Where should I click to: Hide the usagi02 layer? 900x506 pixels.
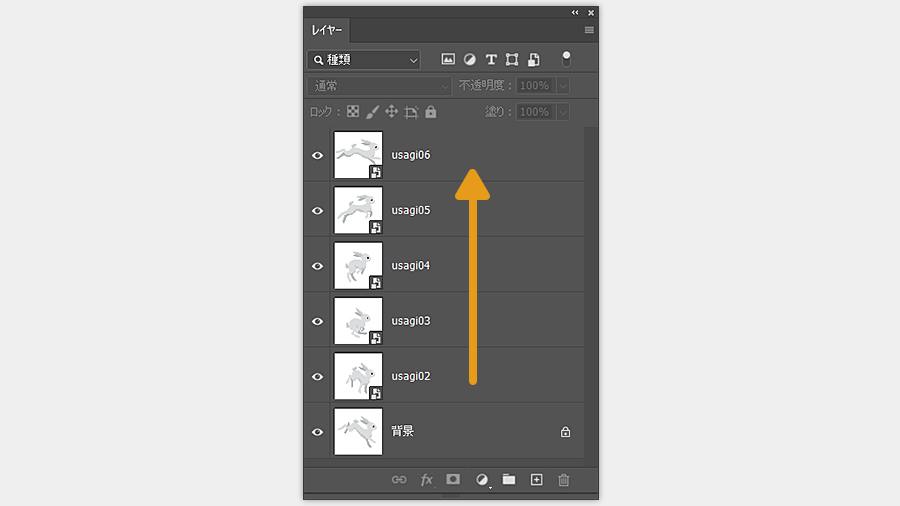317,377
